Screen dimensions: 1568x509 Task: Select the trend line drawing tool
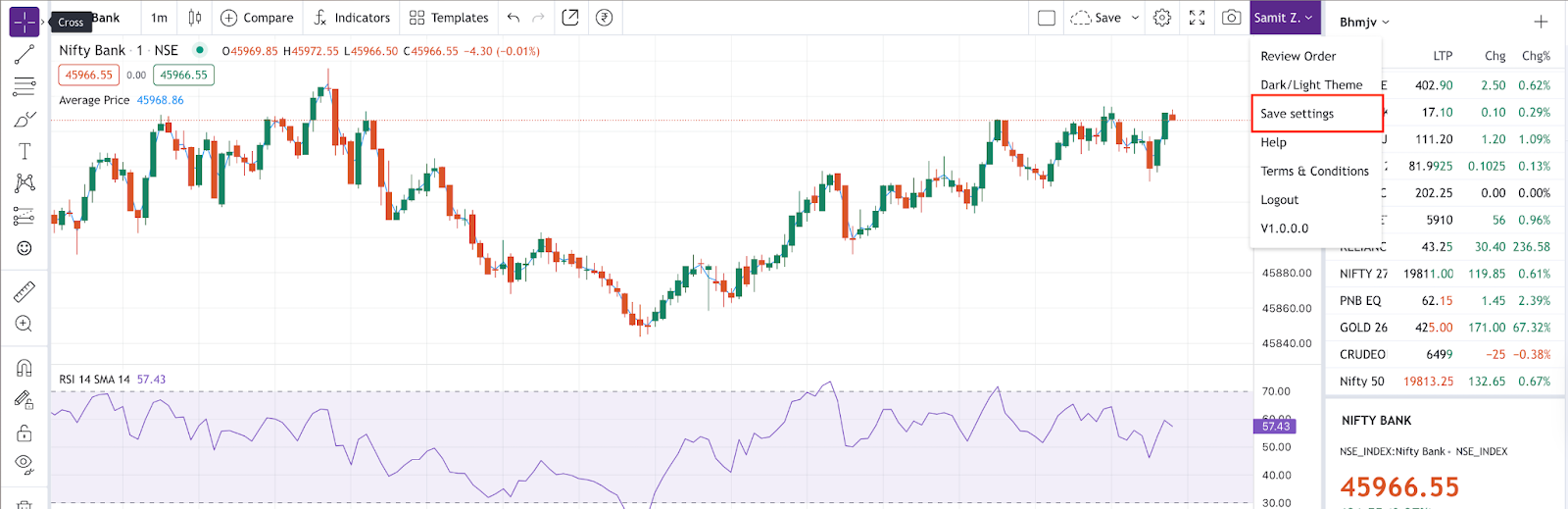[x=24, y=55]
